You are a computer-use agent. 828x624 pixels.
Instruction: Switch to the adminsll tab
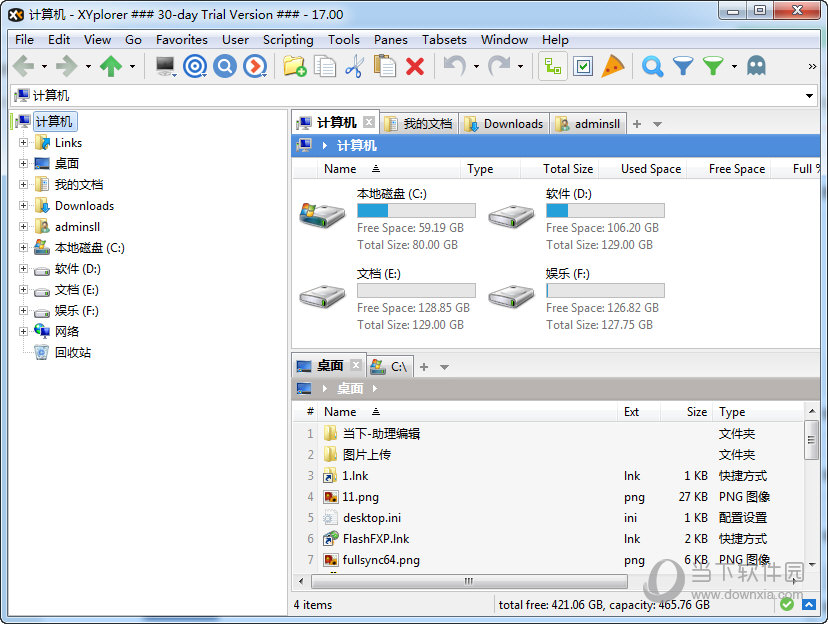click(x=588, y=124)
